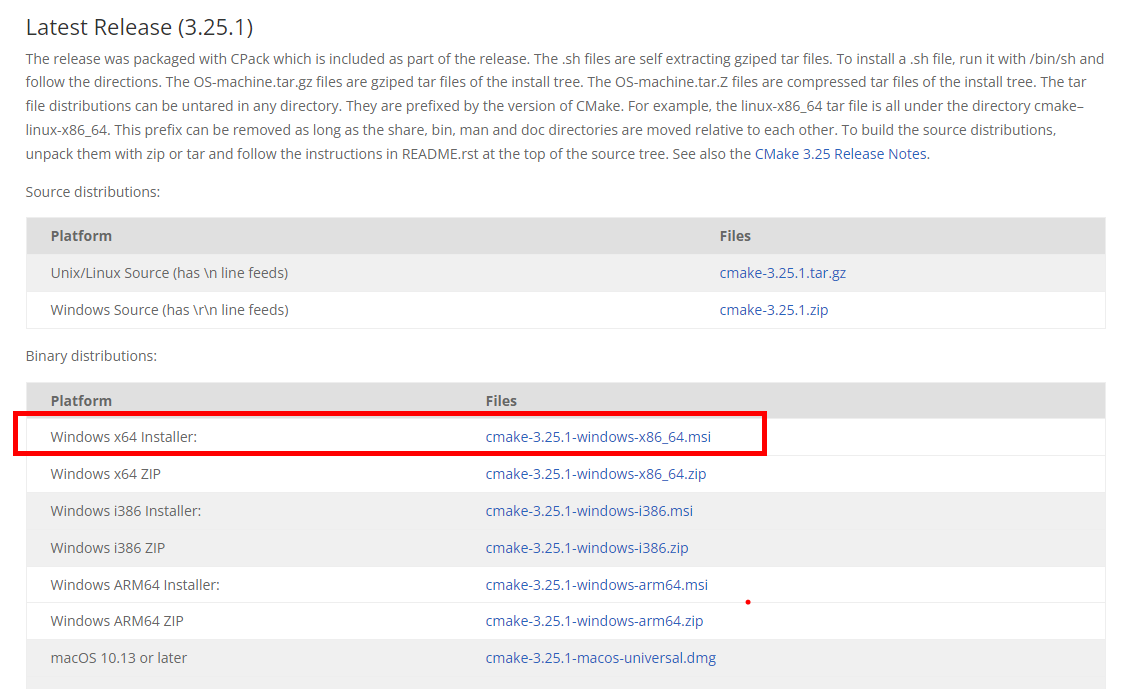Download cmake-3.25.1.zip source file
Screen dimensions: 1133x689
click(x=774, y=310)
